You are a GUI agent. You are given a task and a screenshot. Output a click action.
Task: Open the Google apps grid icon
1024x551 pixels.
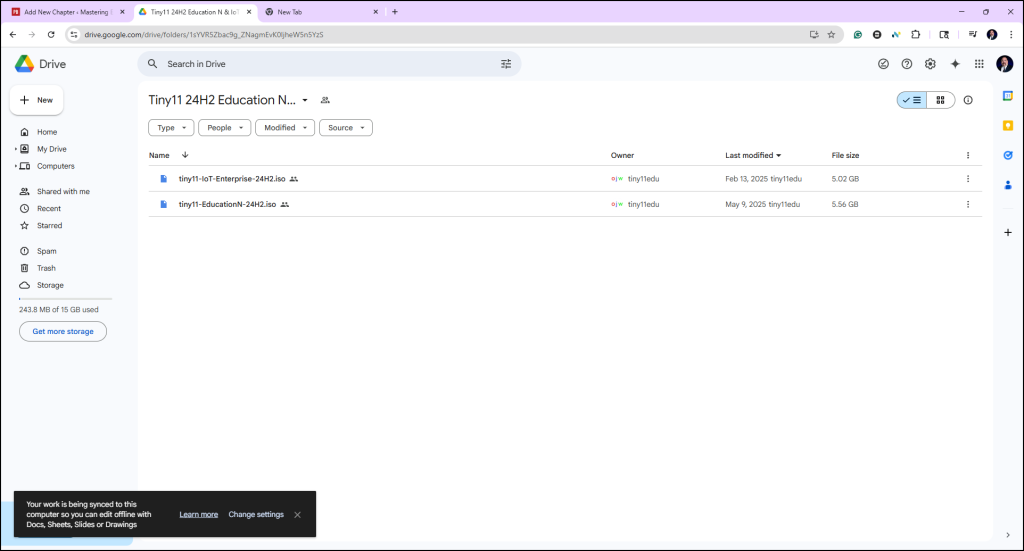[x=979, y=64]
